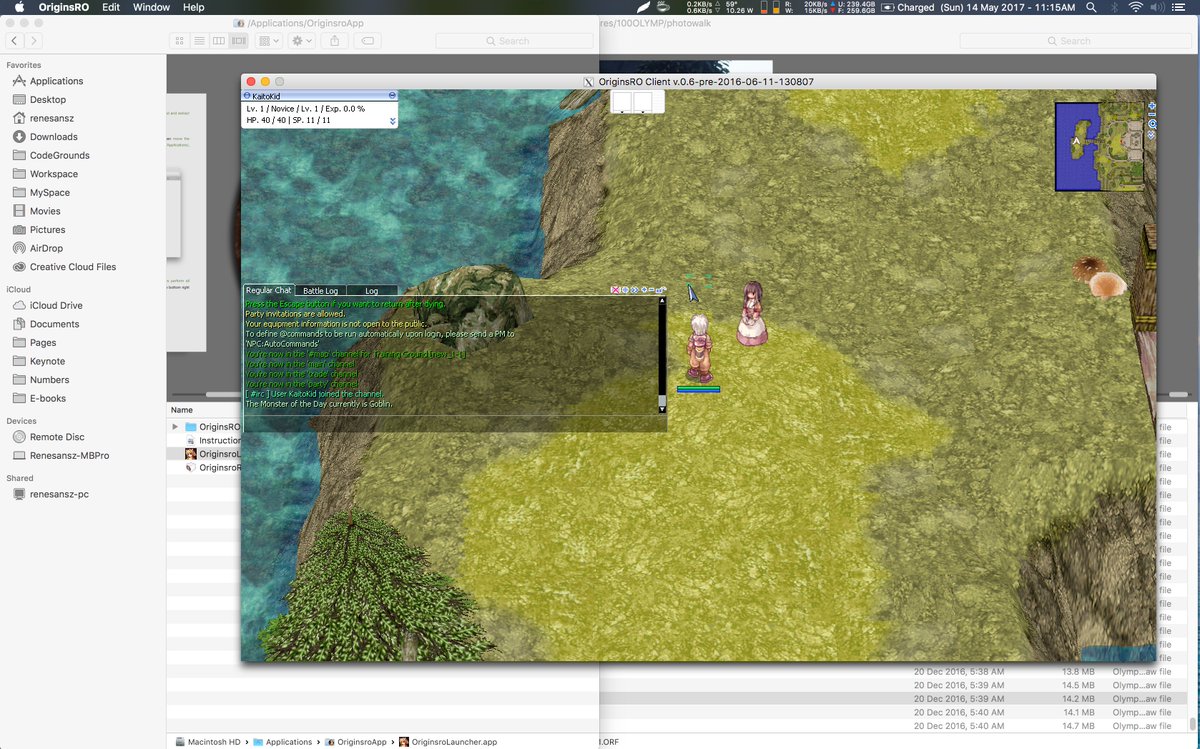Viewport: 1200px width, 749px height.
Task: Open Numbers in Finder sidebar
Action: [49, 380]
